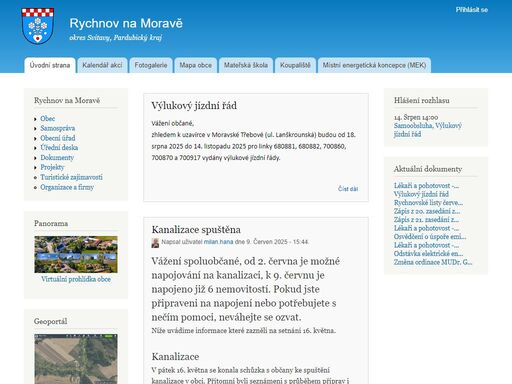Open the Úřední deska sidebar link

[x=59, y=147]
